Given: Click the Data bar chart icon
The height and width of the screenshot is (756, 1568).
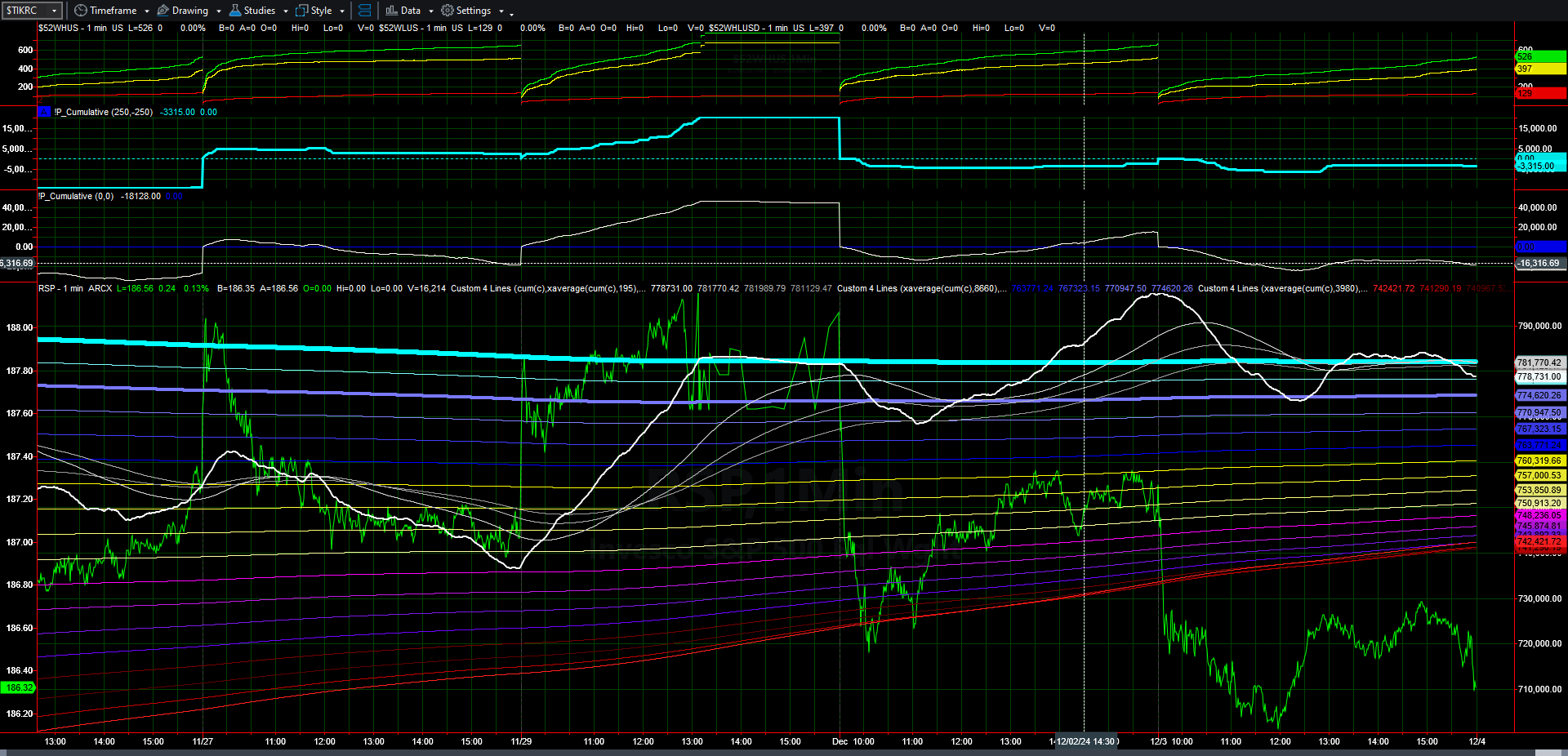Looking at the screenshot, I should (x=392, y=11).
